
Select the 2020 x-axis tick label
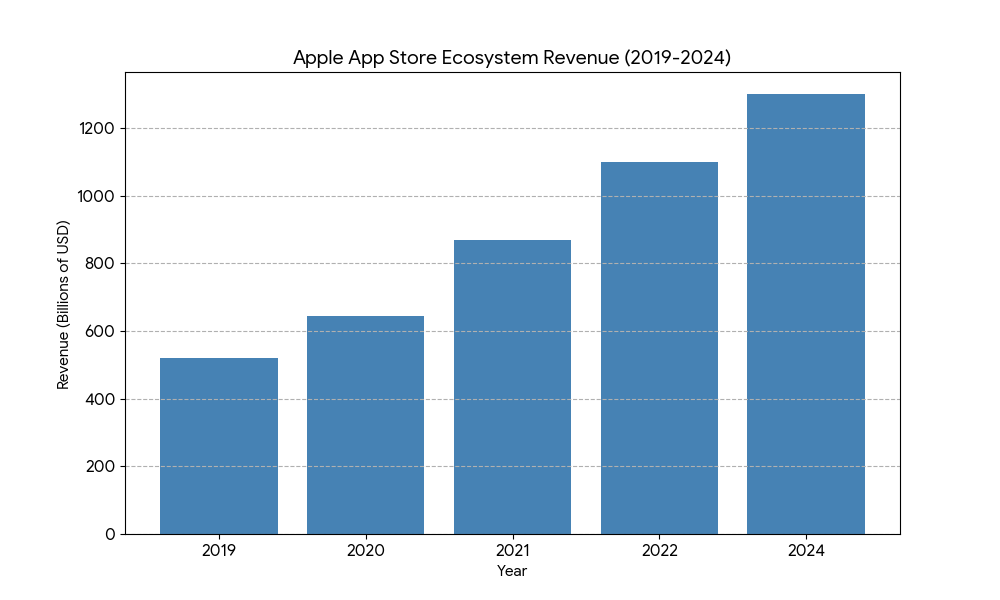click(365, 550)
